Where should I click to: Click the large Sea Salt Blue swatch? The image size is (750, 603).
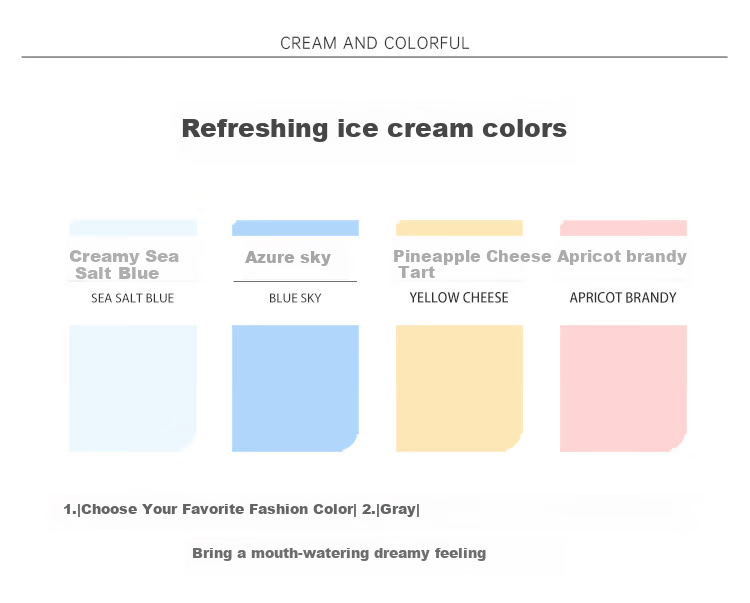(x=133, y=388)
